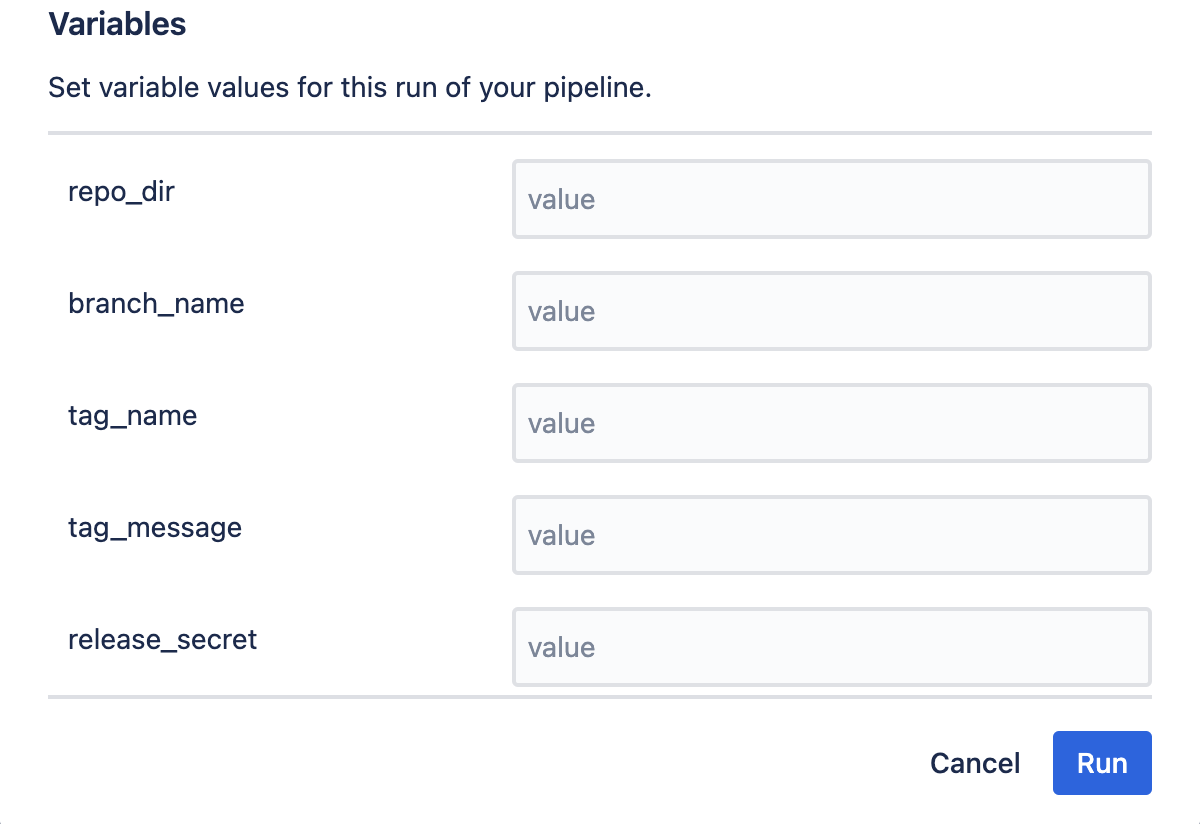Select the tag_name value text box
The width and height of the screenshot is (1200, 824).
[x=832, y=423]
